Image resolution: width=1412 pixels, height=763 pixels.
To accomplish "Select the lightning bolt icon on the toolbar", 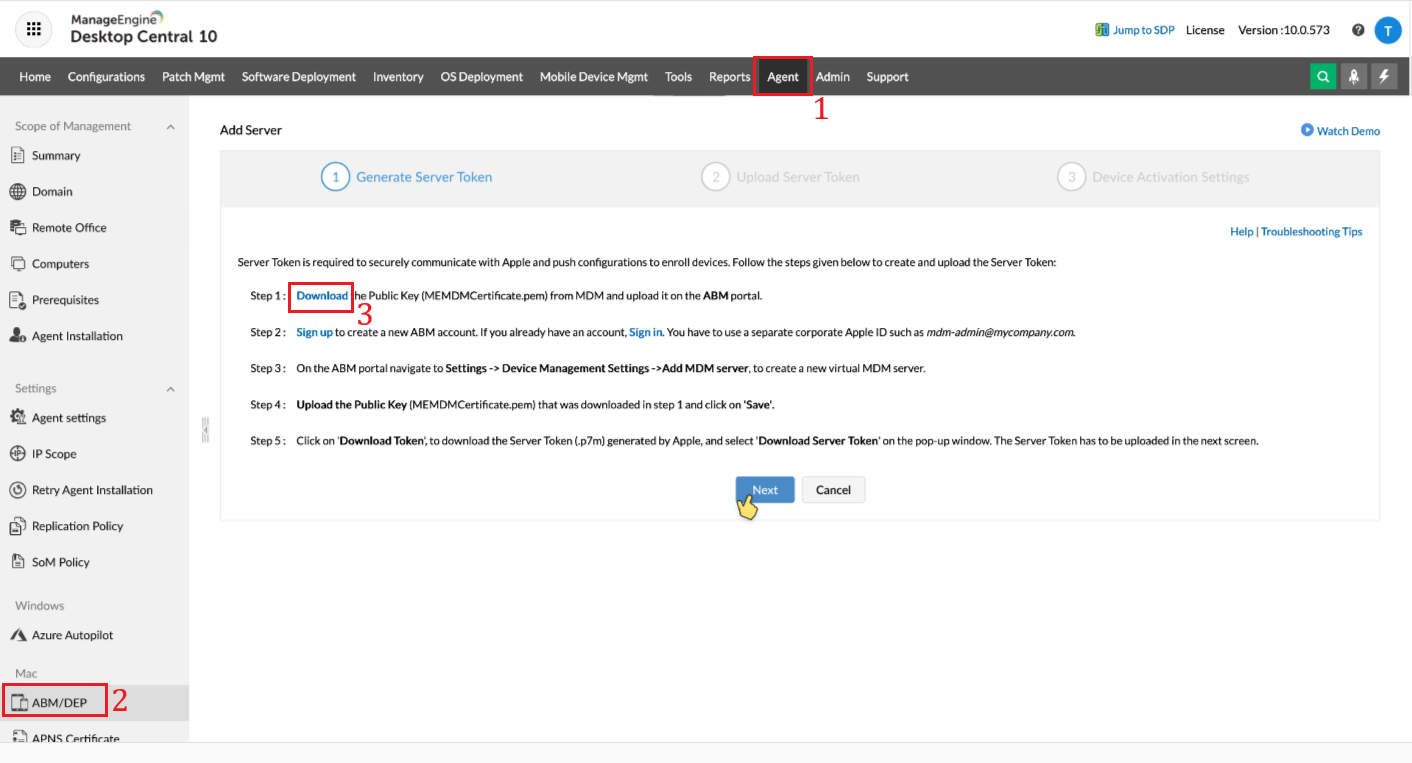I will 1384,76.
